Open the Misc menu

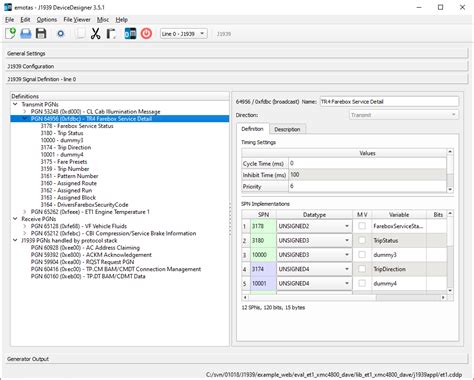103,20
